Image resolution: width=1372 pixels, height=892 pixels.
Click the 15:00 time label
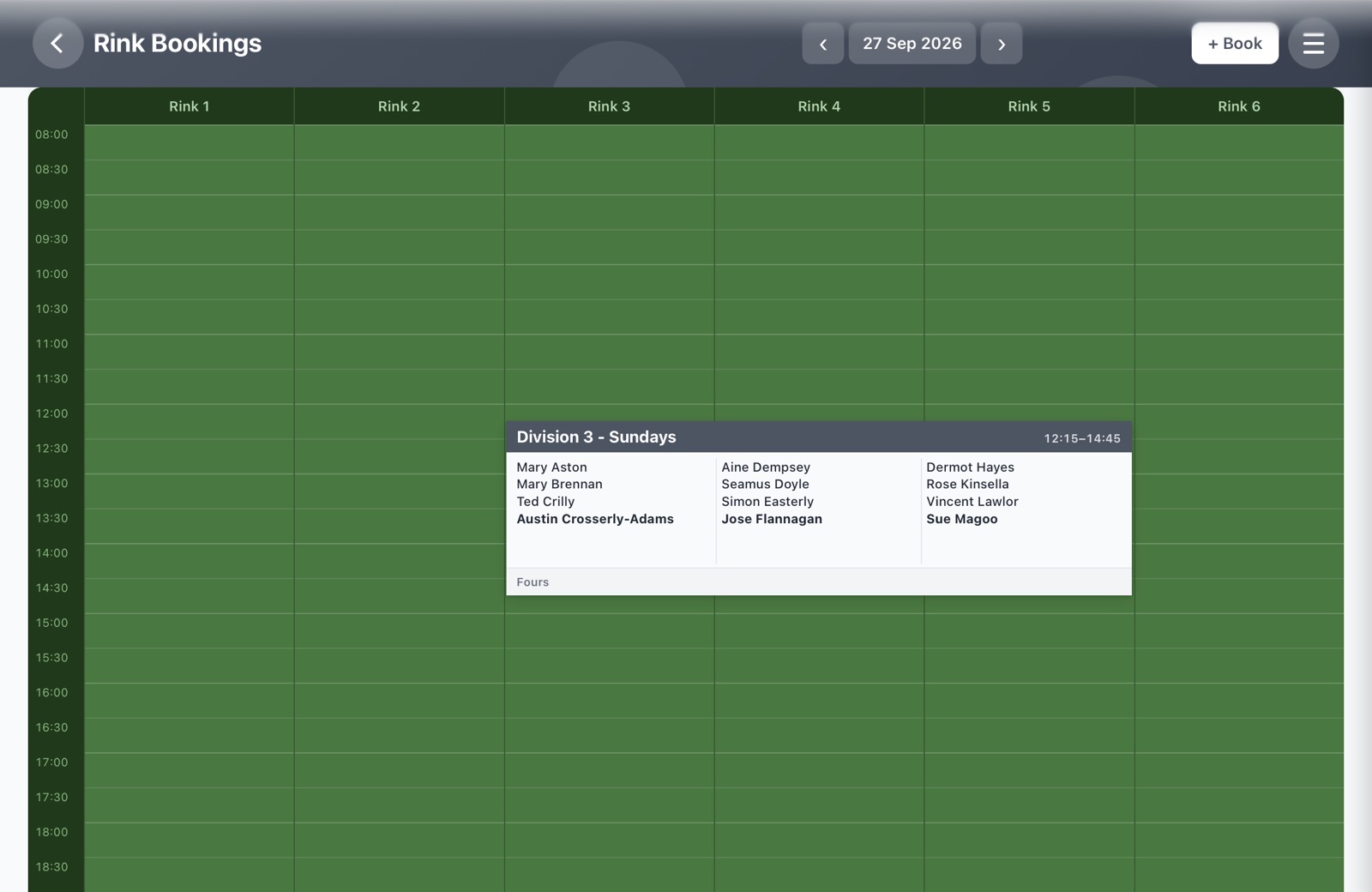51,623
